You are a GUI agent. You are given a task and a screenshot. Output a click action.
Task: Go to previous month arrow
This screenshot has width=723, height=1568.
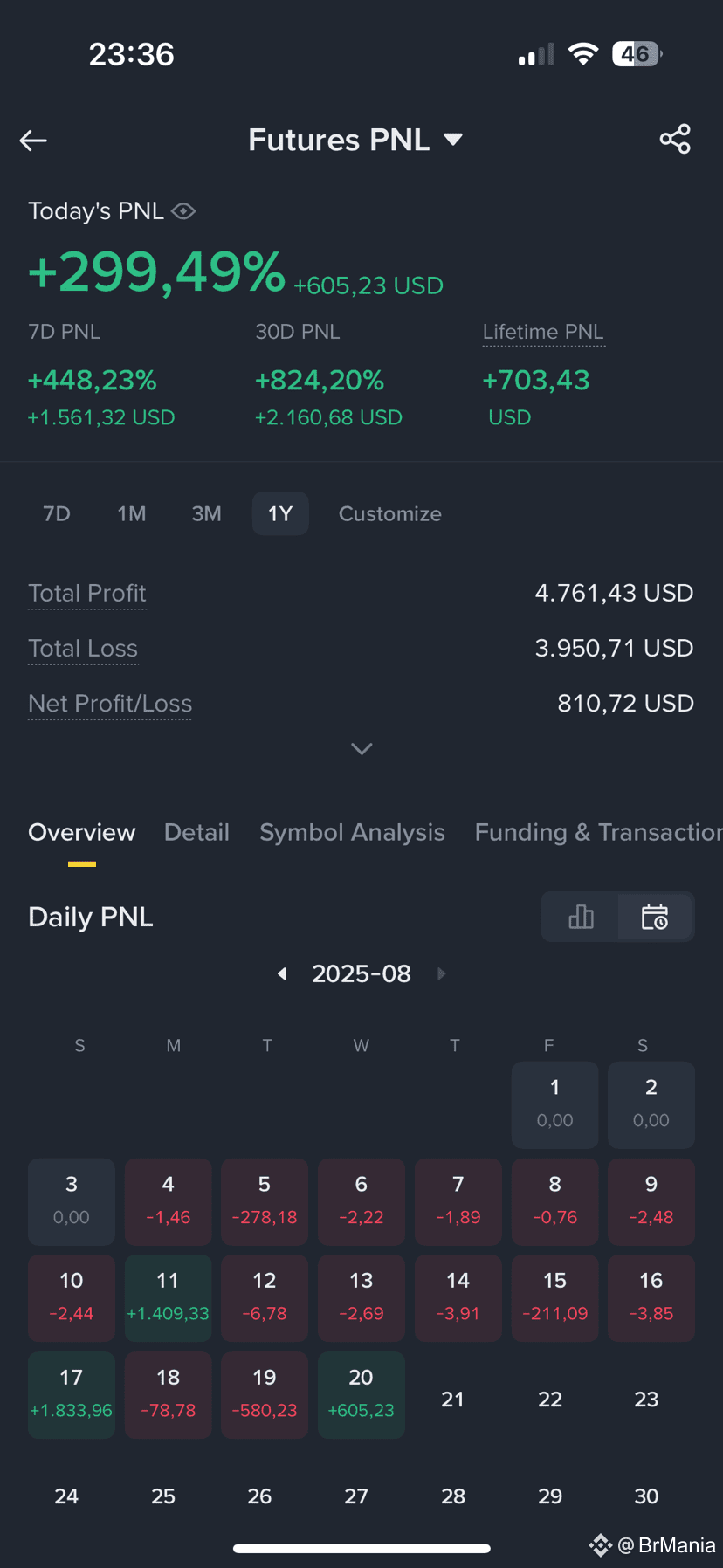click(282, 973)
